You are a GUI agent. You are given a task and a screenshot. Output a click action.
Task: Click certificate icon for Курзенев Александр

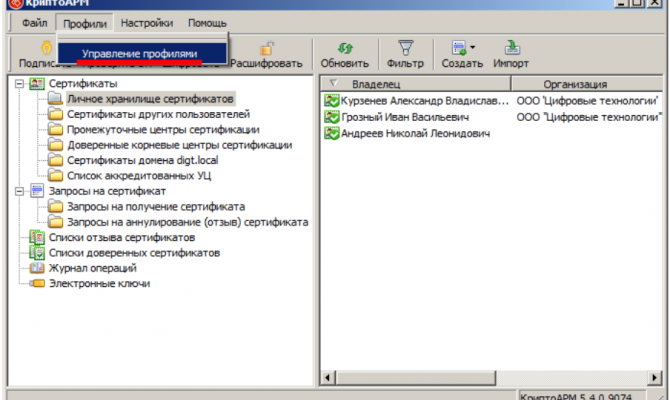click(x=332, y=101)
